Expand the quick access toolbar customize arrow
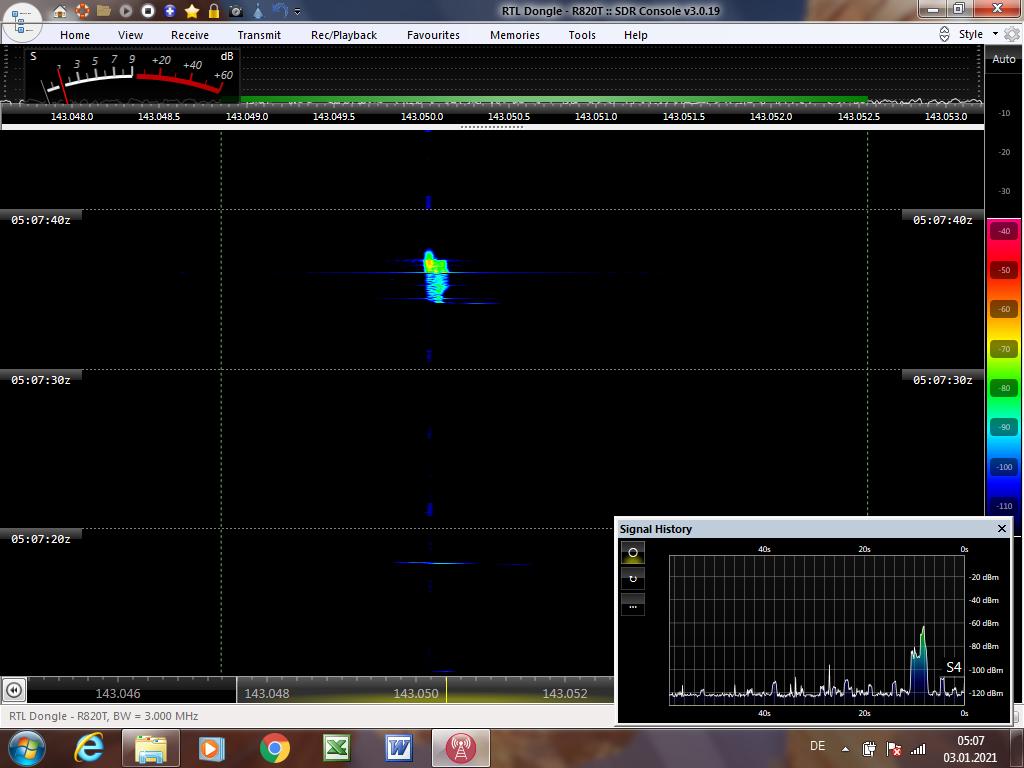 (298, 11)
